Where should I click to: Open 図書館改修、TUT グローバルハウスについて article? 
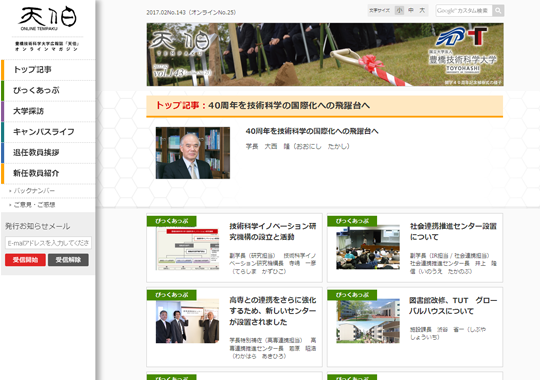(453, 306)
